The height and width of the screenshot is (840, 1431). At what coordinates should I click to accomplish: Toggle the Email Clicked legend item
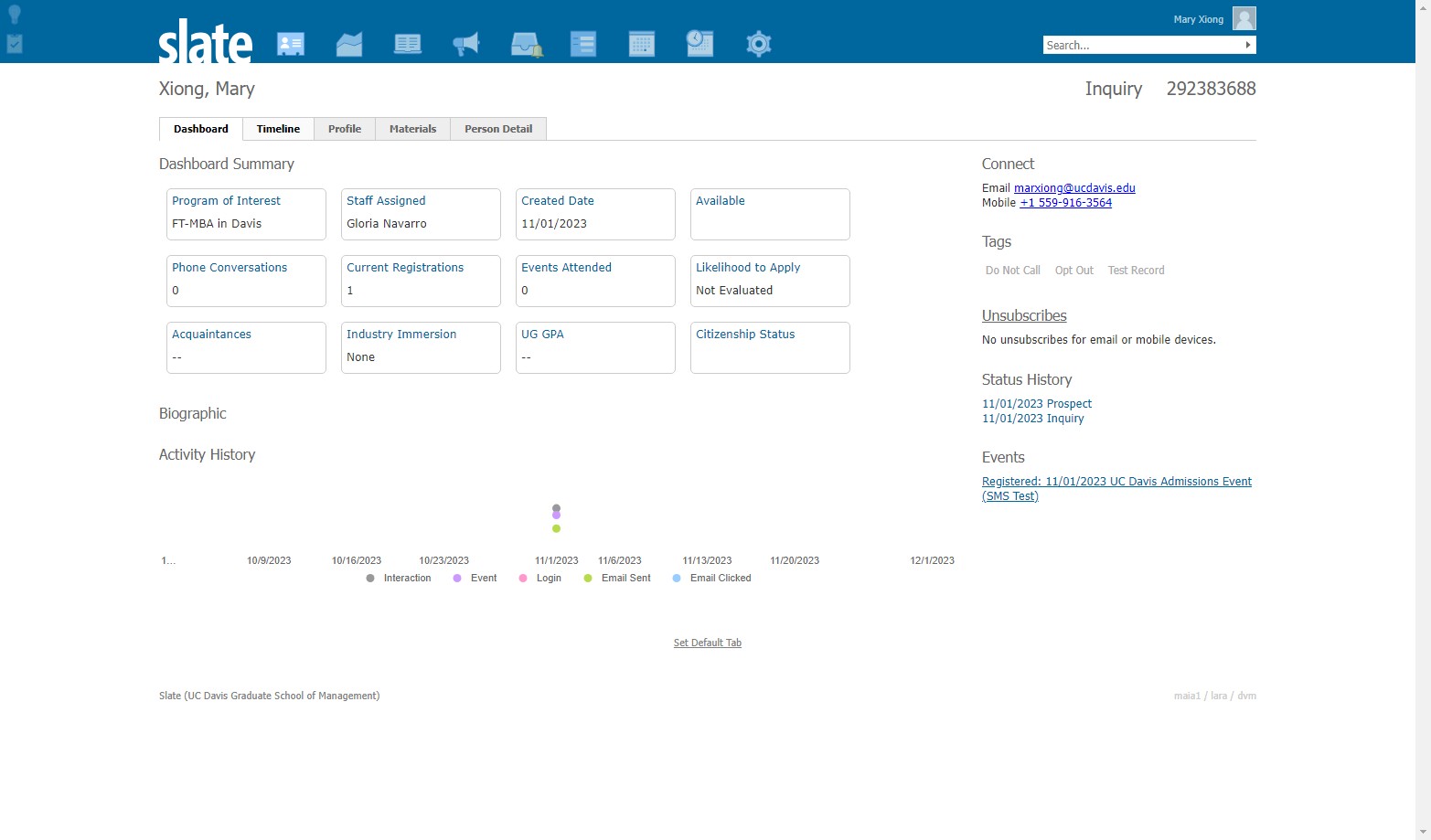click(711, 579)
